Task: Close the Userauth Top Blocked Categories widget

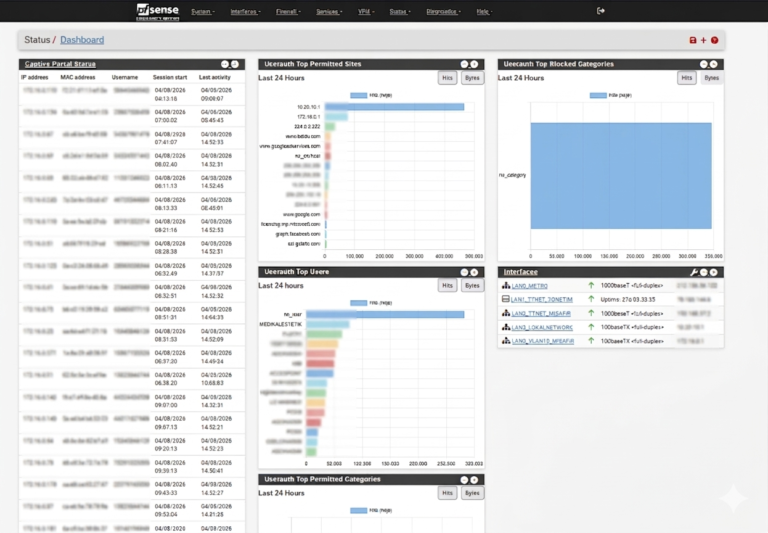Action: (x=714, y=64)
